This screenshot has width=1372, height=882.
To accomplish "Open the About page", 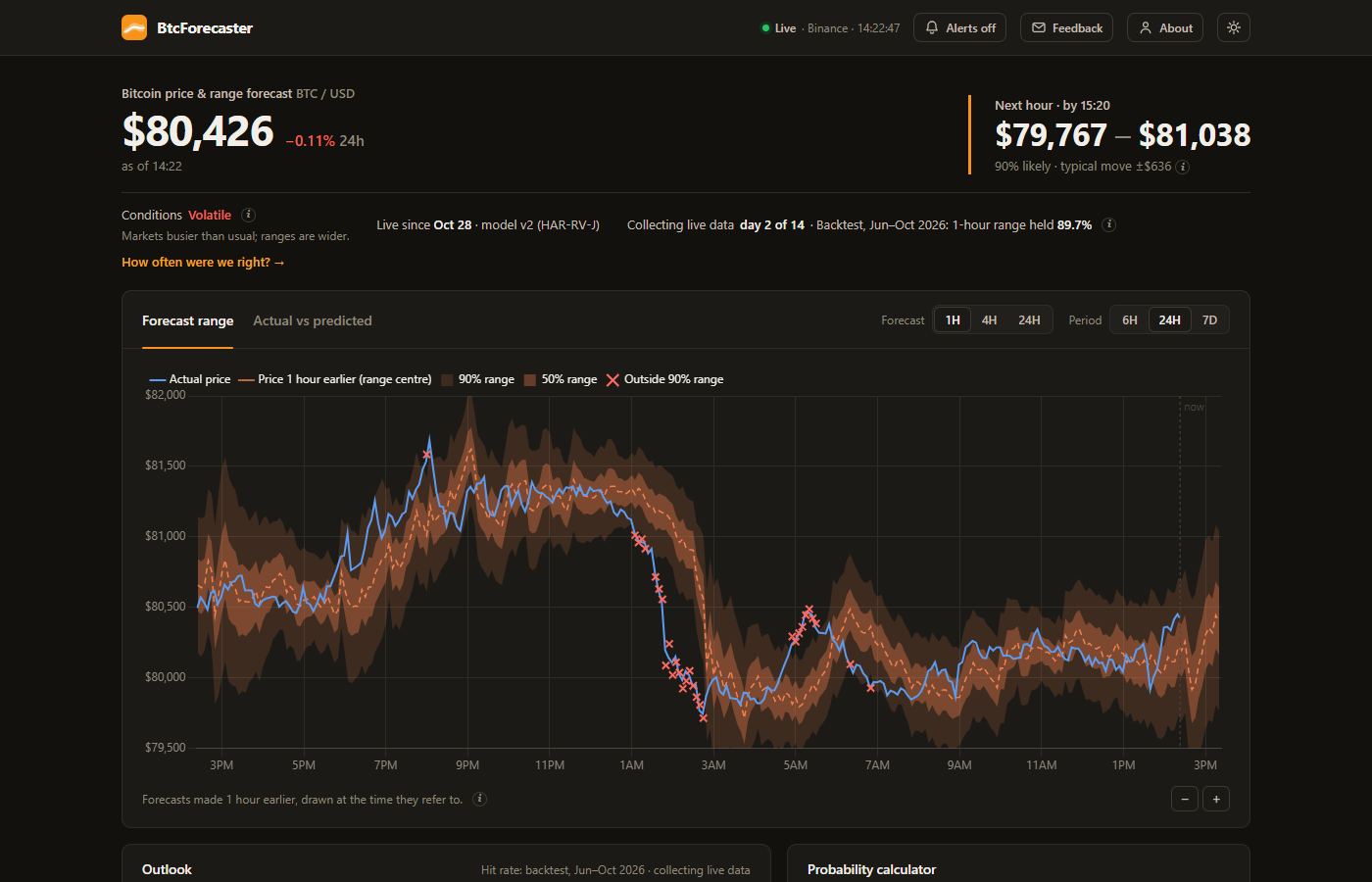I will 1165,27.
